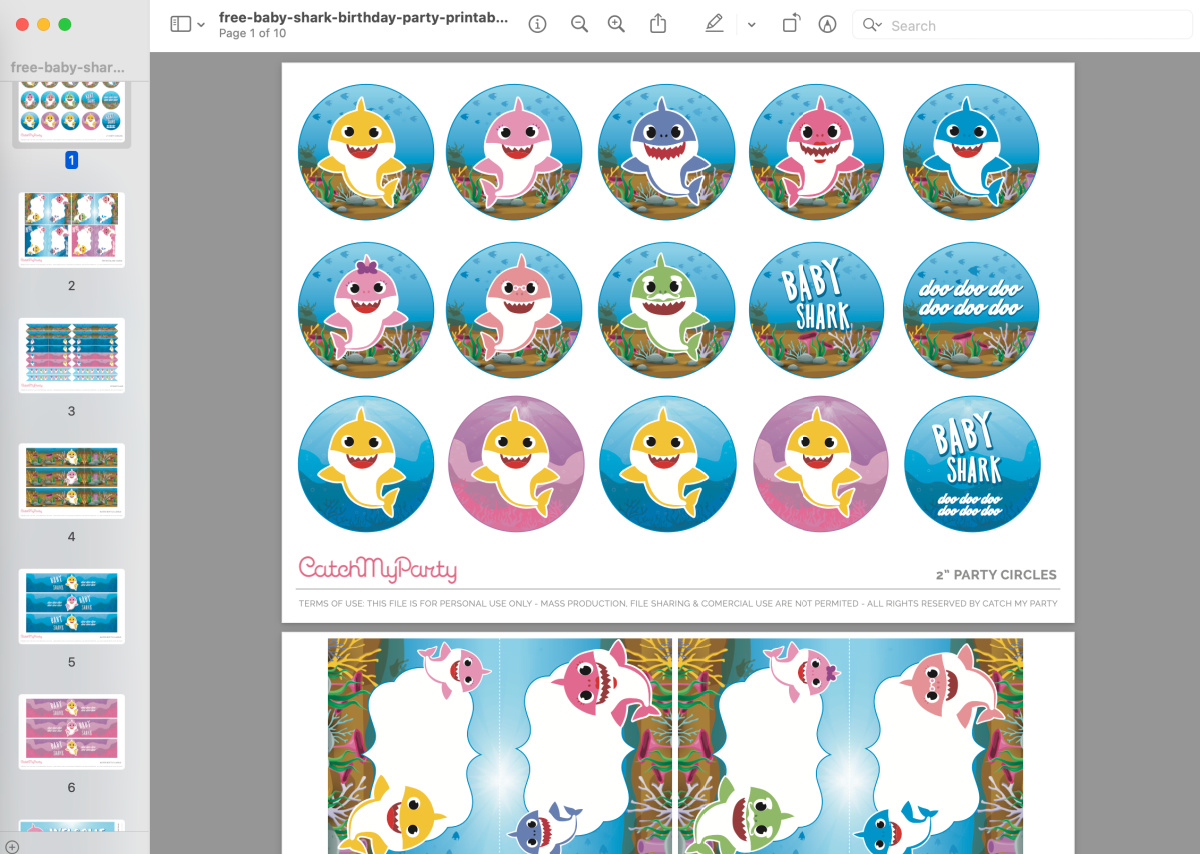This screenshot has width=1200, height=854.
Task: Open search options magnifier dropdown
Action: [871, 25]
